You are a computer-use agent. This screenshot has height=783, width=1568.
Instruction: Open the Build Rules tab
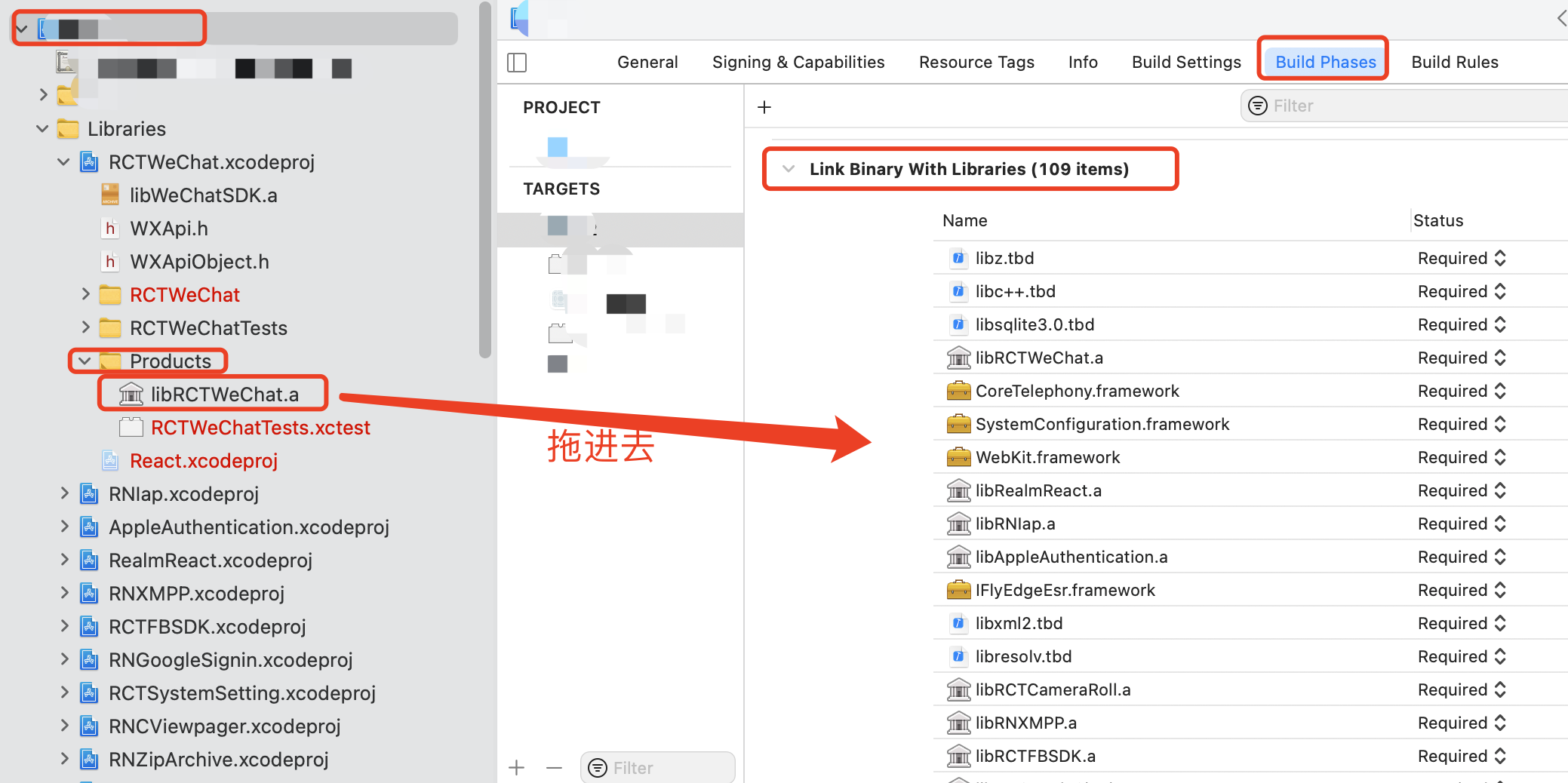[1455, 62]
